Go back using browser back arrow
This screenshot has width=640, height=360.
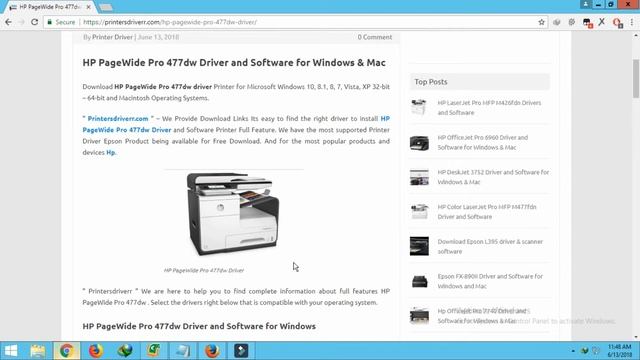[x=8, y=22]
